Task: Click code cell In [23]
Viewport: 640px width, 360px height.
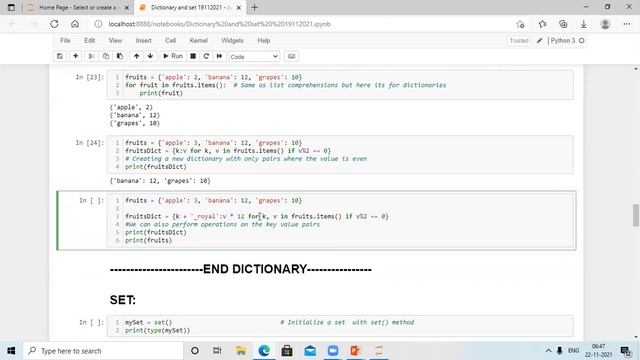Action: [x=340, y=85]
